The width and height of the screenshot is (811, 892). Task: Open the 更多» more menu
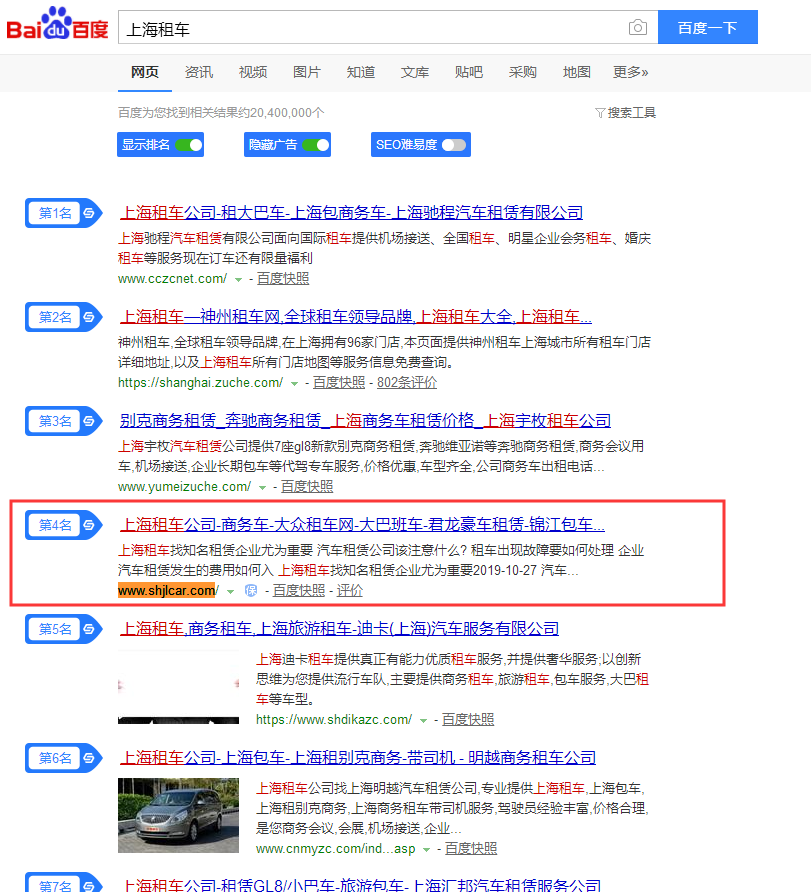tap(630, 72)
